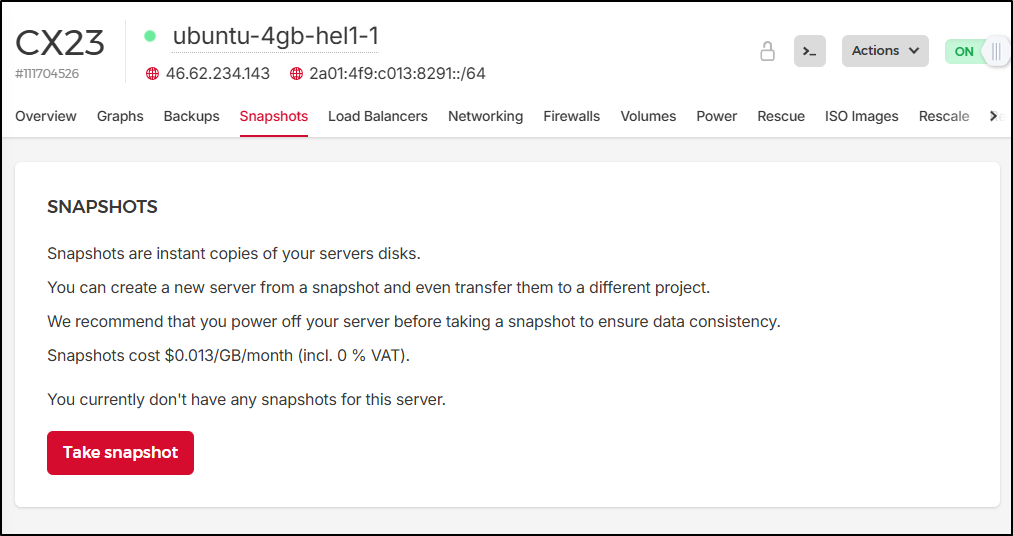Open the Volumes tab
The image size is (1013, 536).
648,116
